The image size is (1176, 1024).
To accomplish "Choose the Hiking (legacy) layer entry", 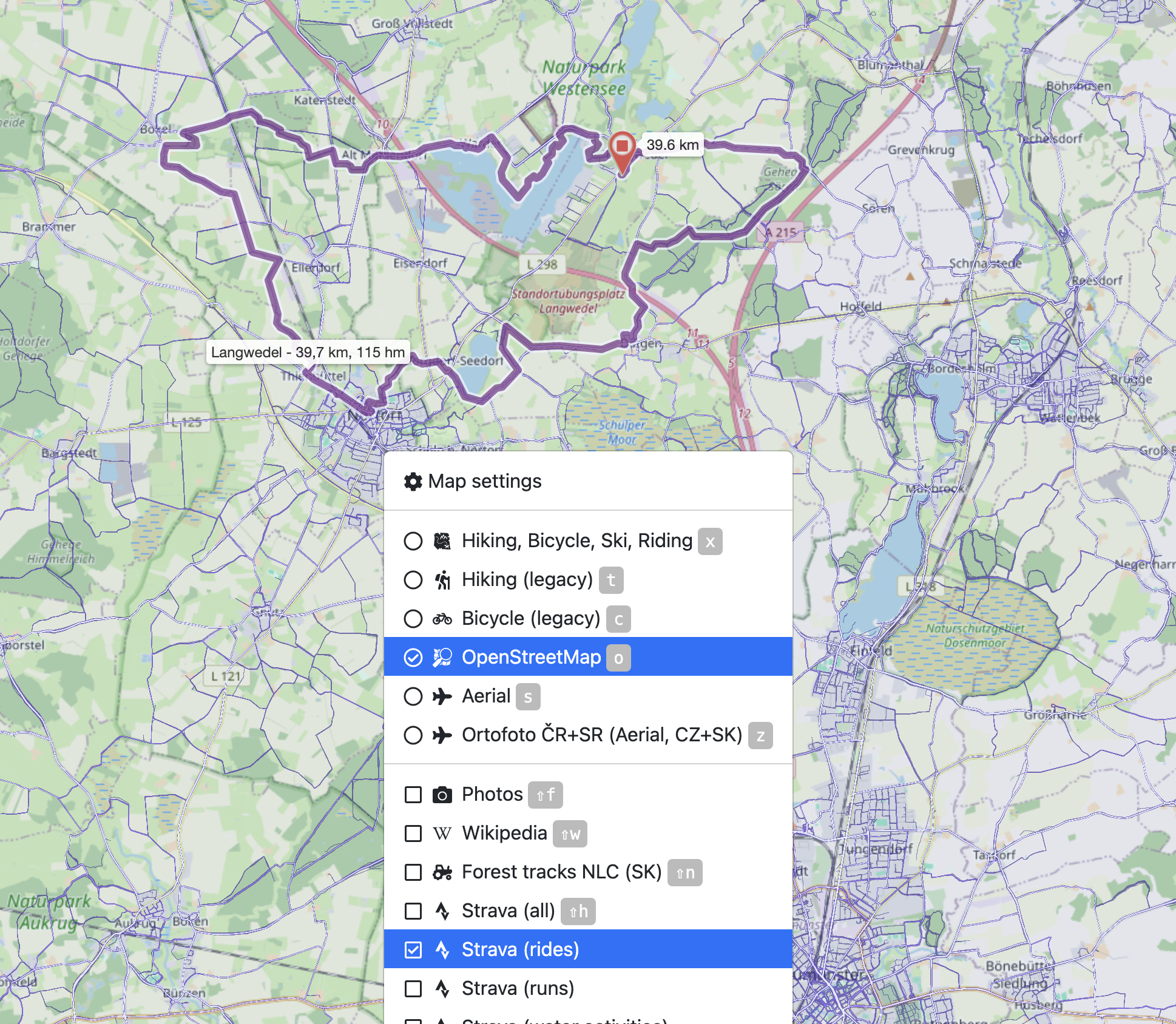I will click(x=588, y=579).
